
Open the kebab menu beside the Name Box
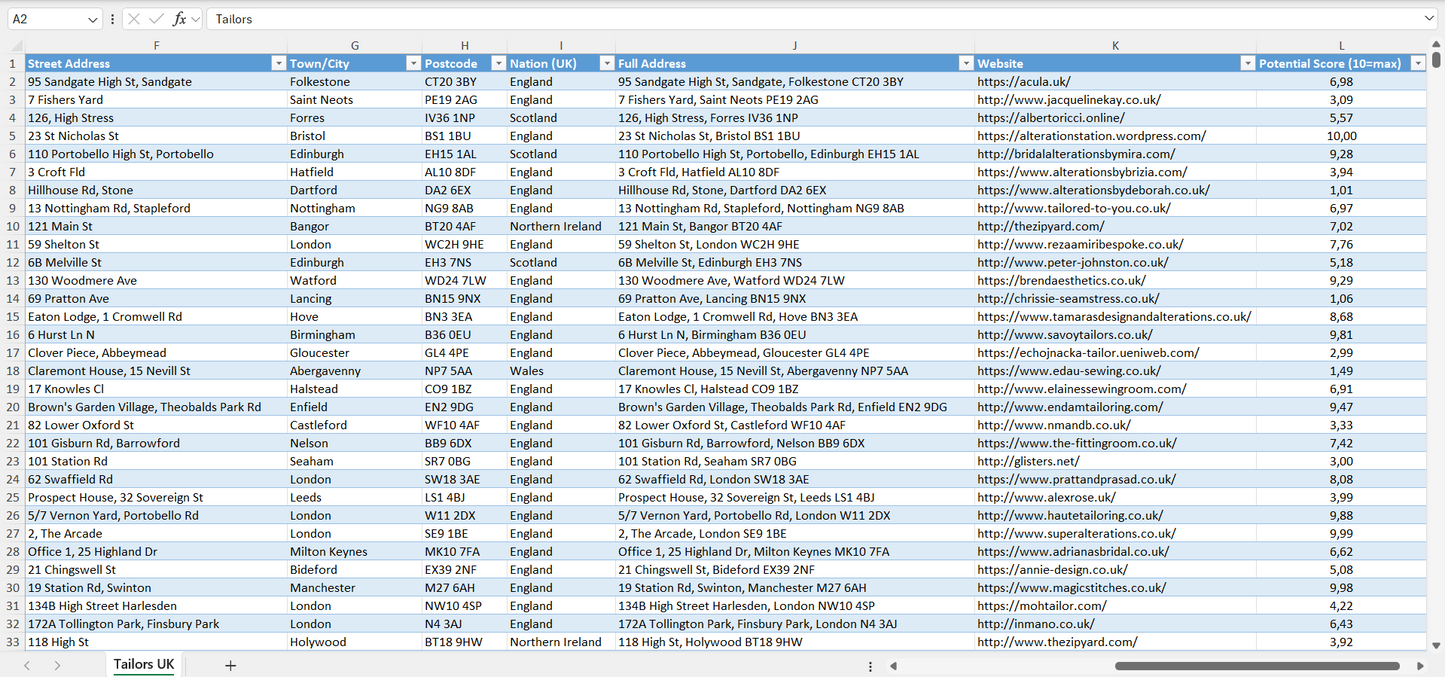(x=112, y=18)
